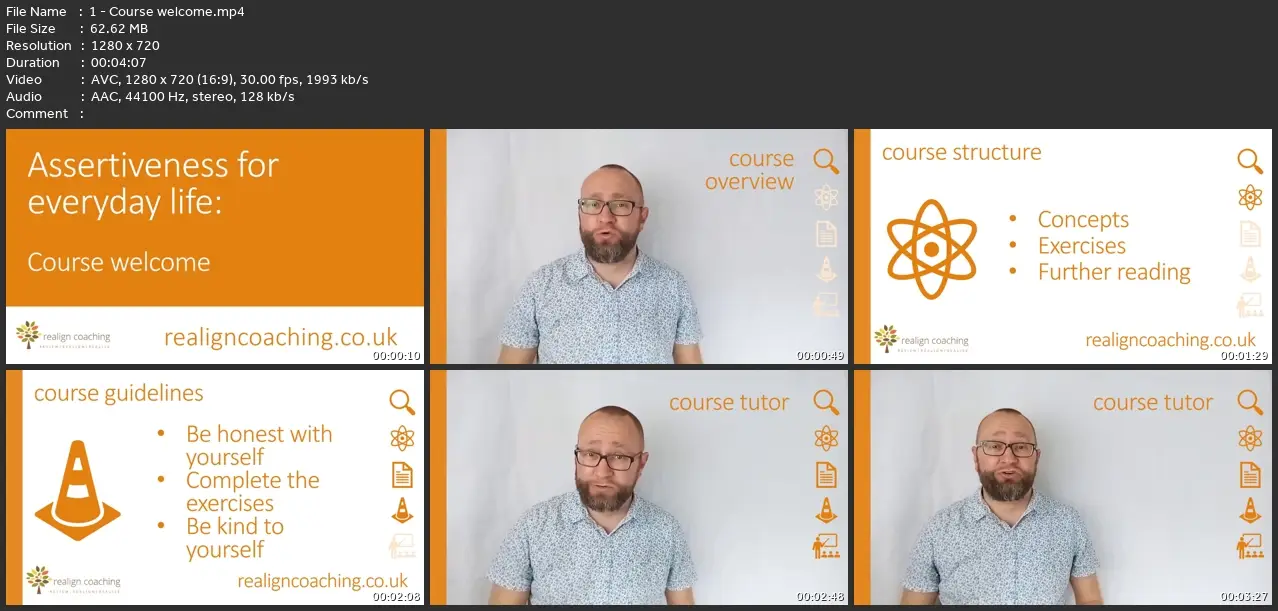This screenshot has height=611, width=1278.
Task: Click the magnifying glass icon in 00:00:49 thumbnail
Action: [x=826, y=161]
